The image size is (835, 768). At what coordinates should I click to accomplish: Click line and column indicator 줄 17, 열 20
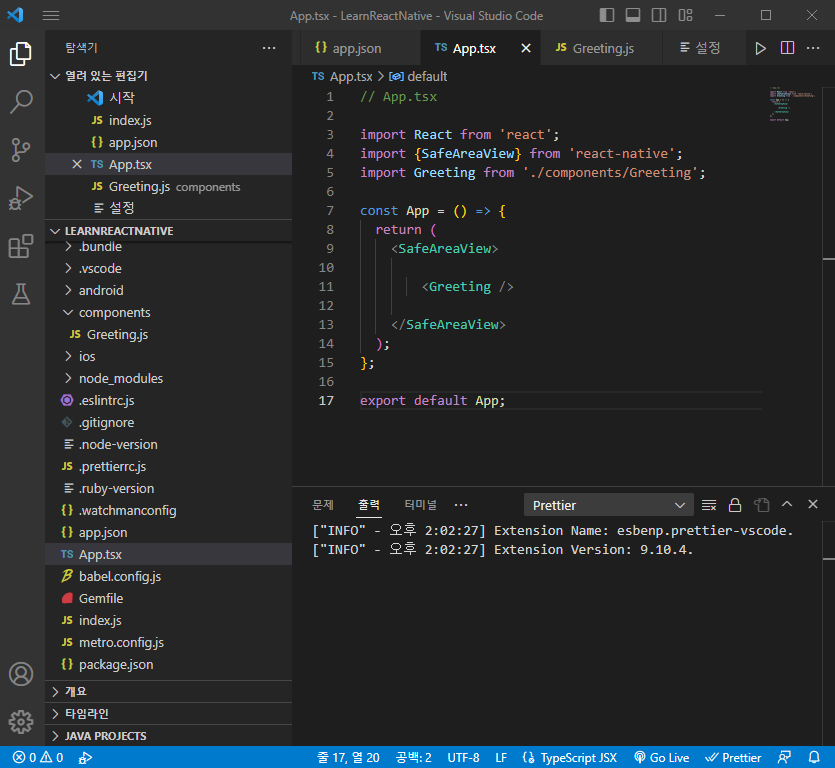click(x=348, y=757)
